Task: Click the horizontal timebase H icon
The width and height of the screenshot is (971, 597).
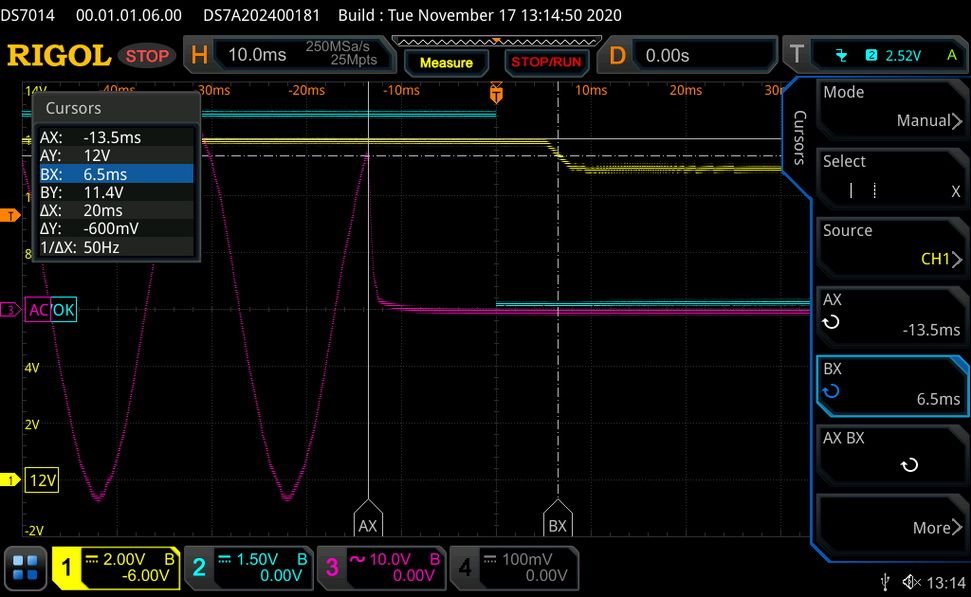Action: click(199, 55)
